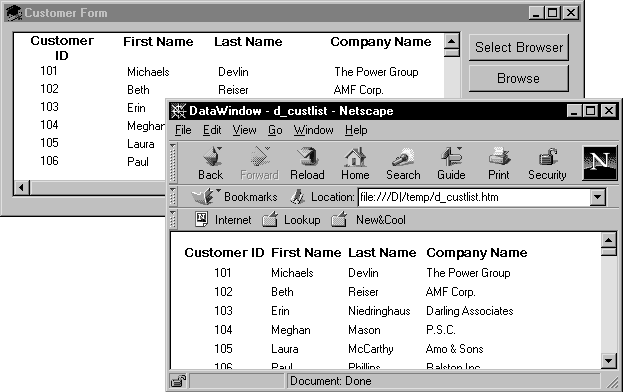Image resolution: width=625 pixels, height=392 pixels.
Task: Click 'P.S.C.' company in Netscape page
Action: point(440,330)
